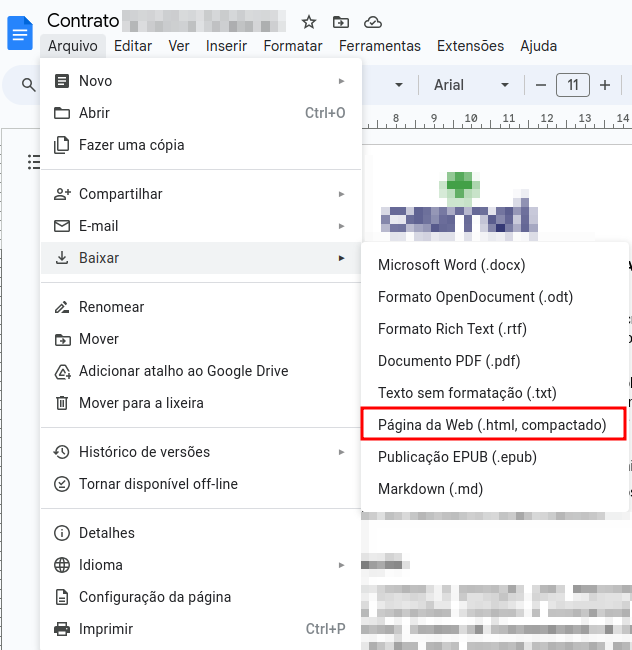Increase font size with plus button
The width and height of the screenshot is (632, 650).
(605, 86)
